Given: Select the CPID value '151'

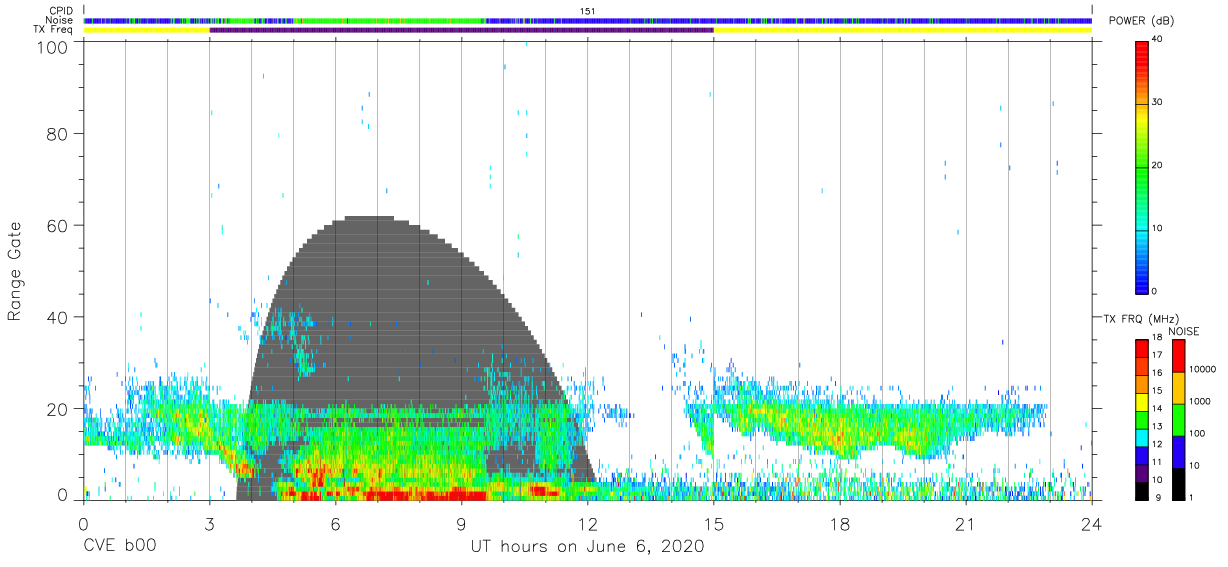Looking at the screenshot, I should 588,11.
